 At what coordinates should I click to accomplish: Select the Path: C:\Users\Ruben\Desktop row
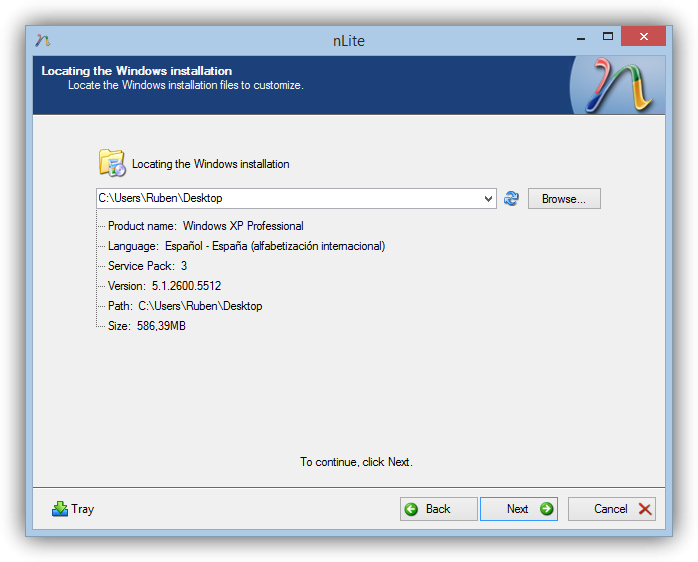[x=185, y=306]
